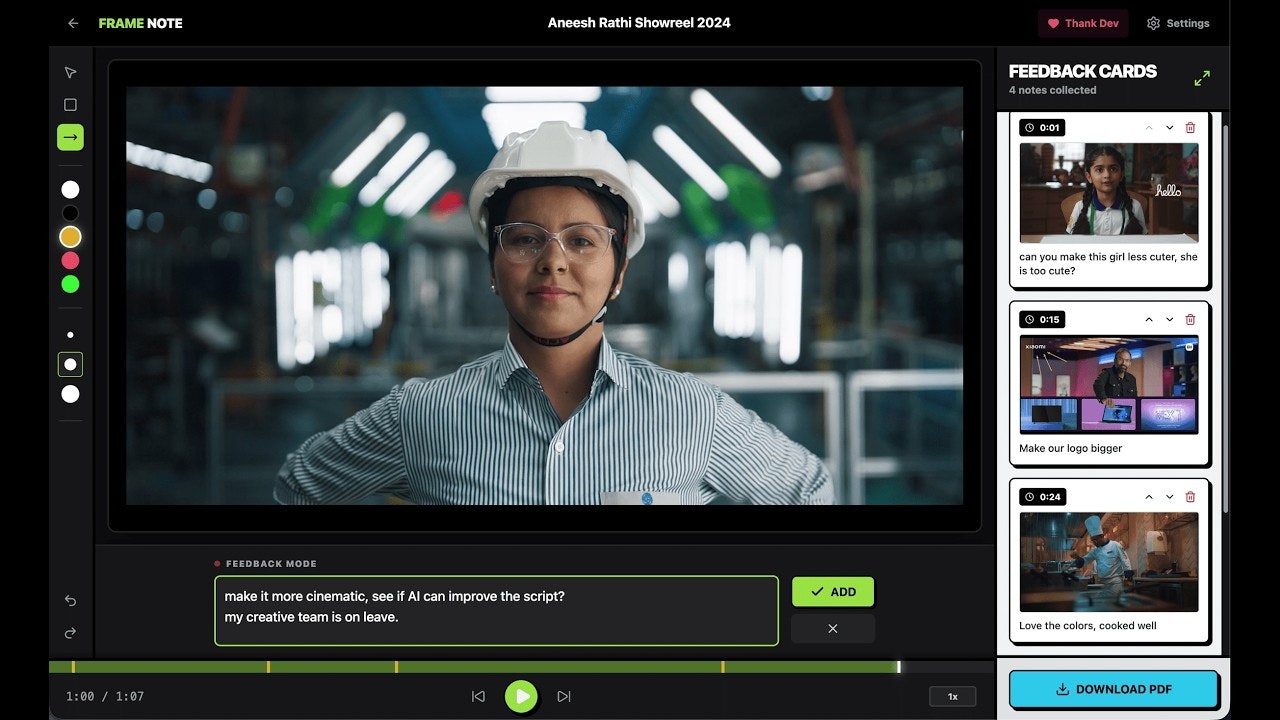The image size is (1280, 720).
Task: Click the white playhead on the timeline
Action: coord(899,666)
